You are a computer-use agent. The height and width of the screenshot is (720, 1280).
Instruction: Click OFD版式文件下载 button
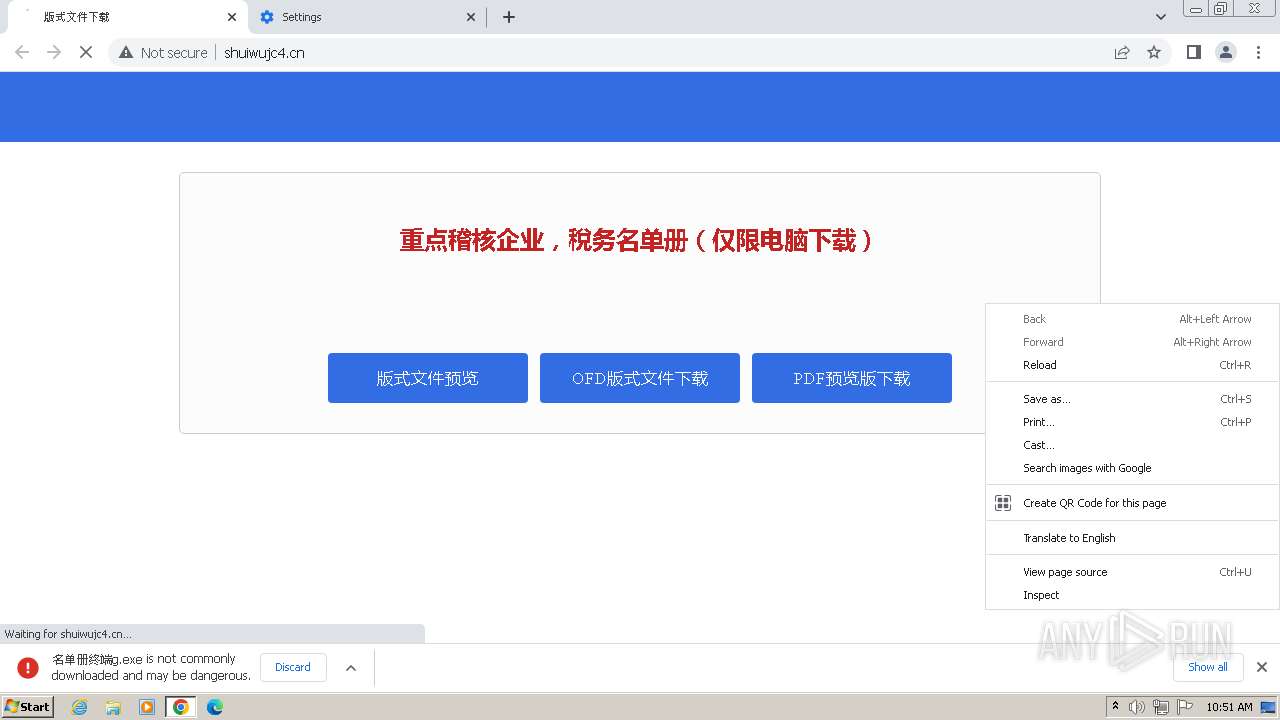(x=640, y=378)
